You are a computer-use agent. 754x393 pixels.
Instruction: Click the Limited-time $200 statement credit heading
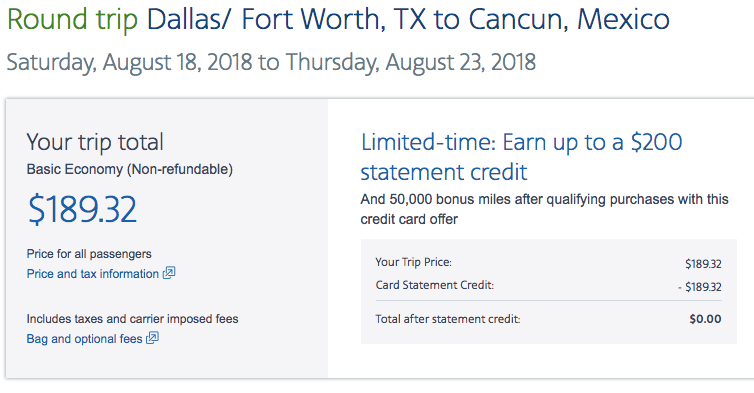521,157
